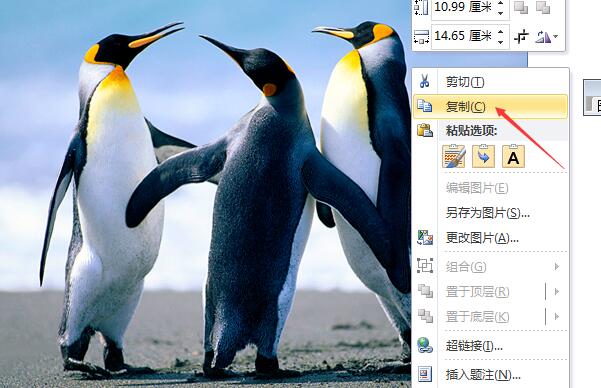Decrease the 14.65 厘米 width value
601x388 pixels.
[x=501, y=41]
